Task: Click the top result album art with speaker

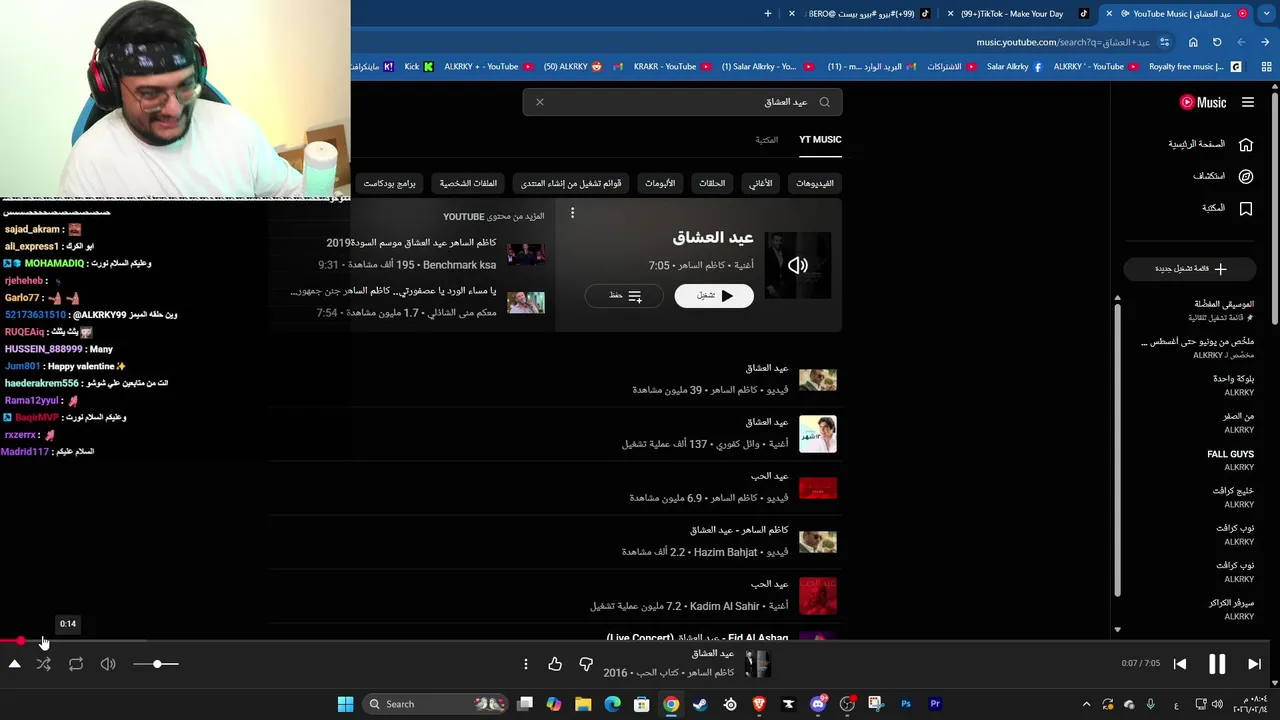Action: [797, 265]
